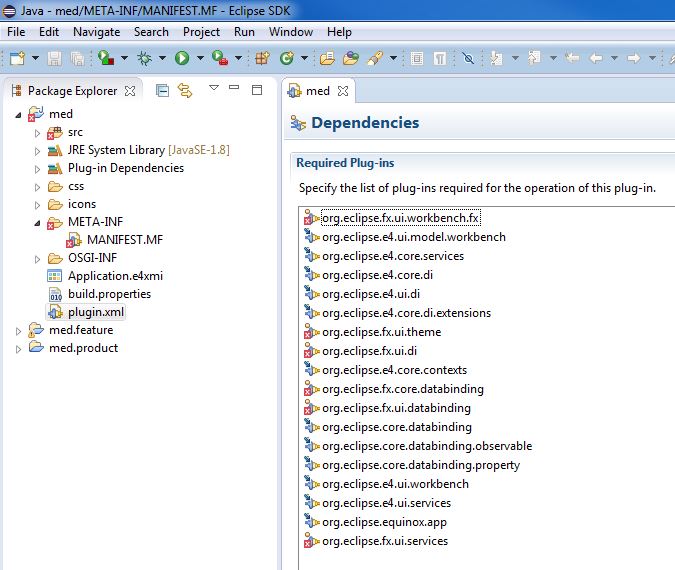Select plugin.xml file
Image resolution: width=675 pixels, height=570 pixels.
(96, 312)
